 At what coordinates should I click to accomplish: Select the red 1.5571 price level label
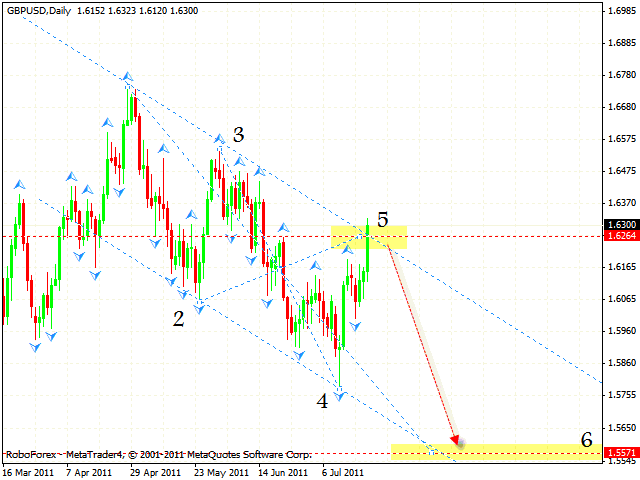tap(622, 453)
